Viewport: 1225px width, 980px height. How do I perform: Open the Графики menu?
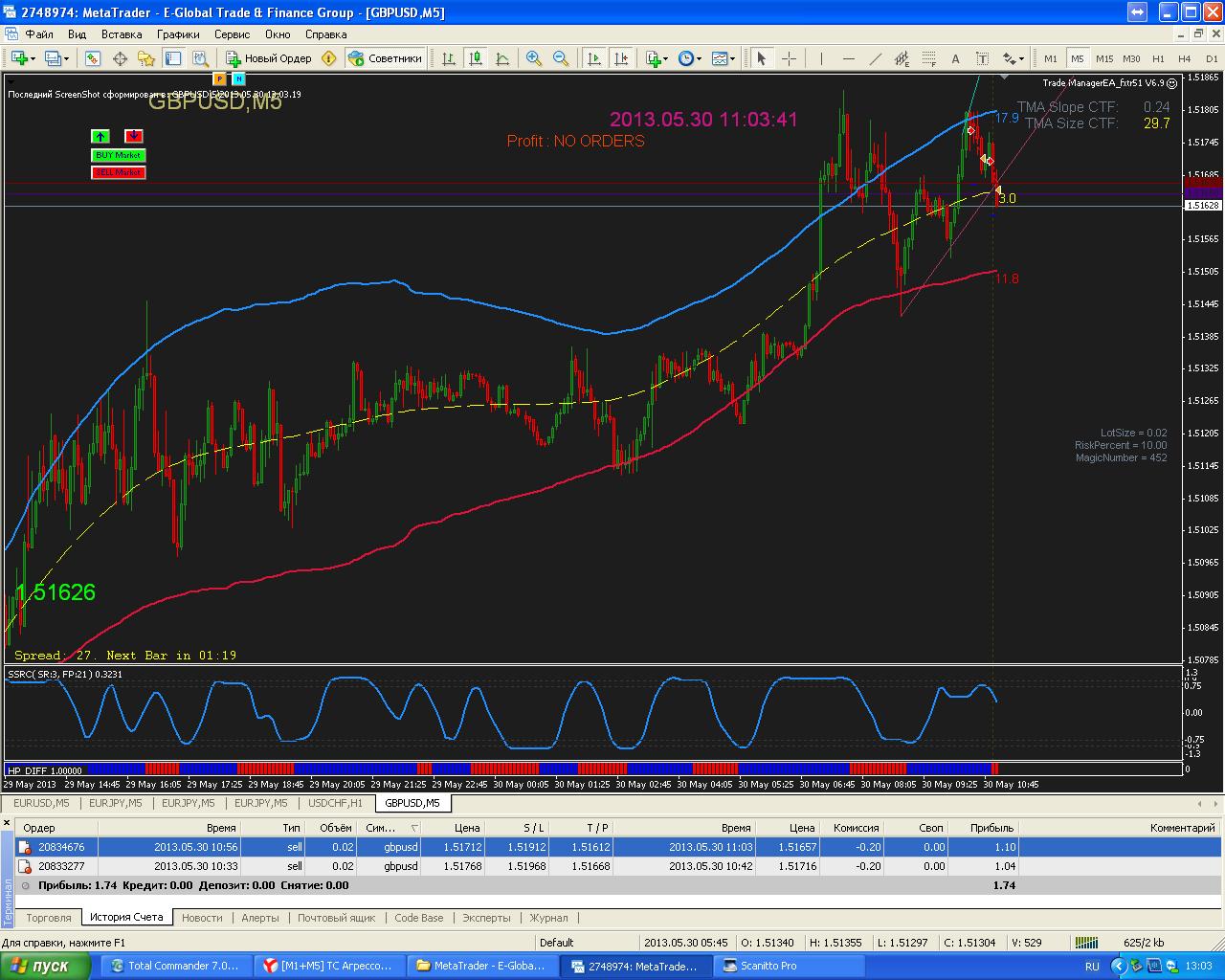coord(178,34)
